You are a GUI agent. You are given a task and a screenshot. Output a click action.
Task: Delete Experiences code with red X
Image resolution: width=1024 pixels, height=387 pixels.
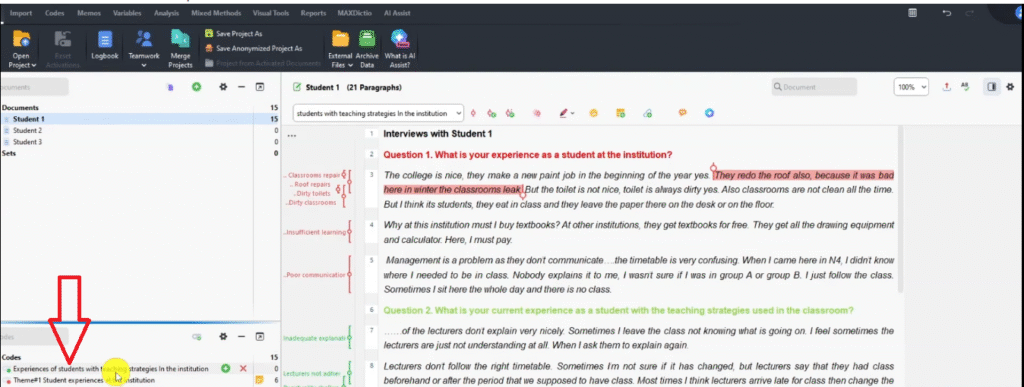coord(243,369)
